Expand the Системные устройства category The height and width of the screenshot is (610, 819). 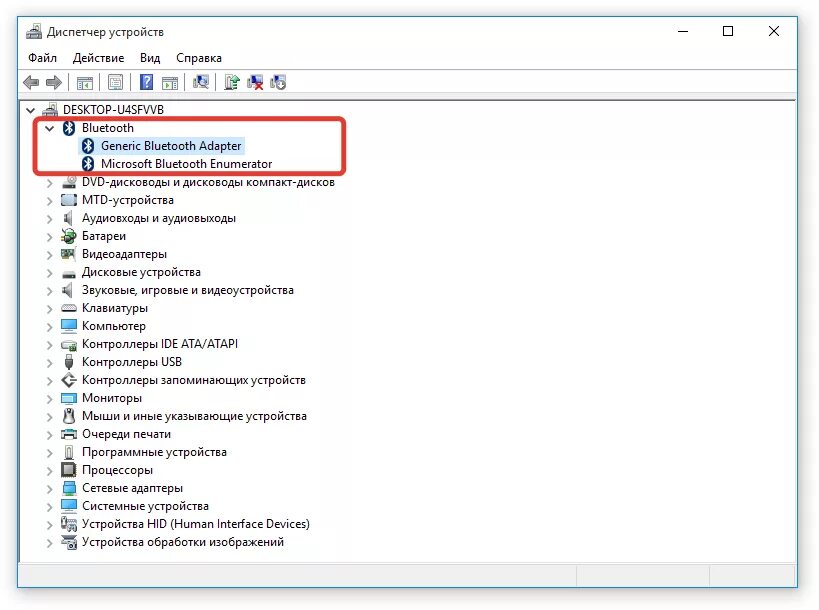(50, 507)
